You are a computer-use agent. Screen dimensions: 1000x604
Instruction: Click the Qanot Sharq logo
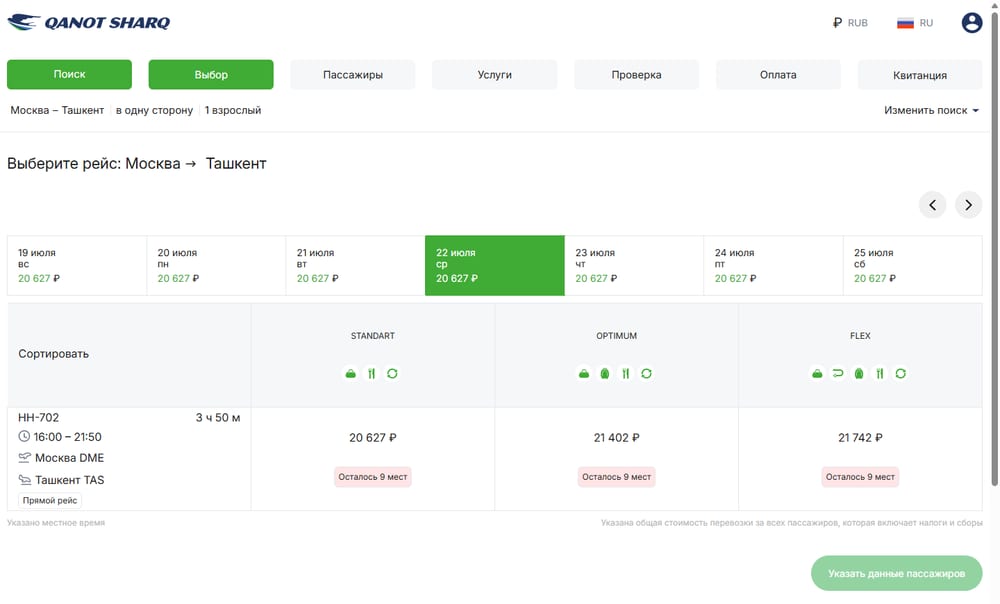click(x=89, y=22)
